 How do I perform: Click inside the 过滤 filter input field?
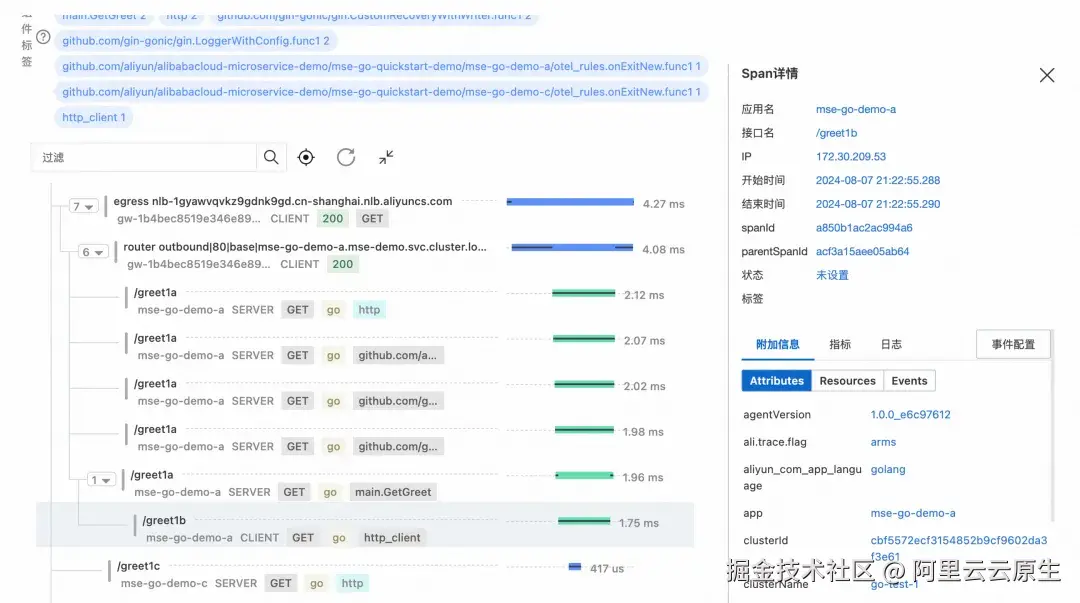click(x=140, y=157)
